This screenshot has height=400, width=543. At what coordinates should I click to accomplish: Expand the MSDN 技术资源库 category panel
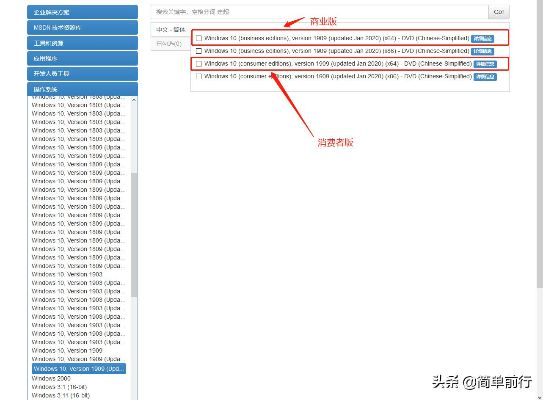pos(82,27)
